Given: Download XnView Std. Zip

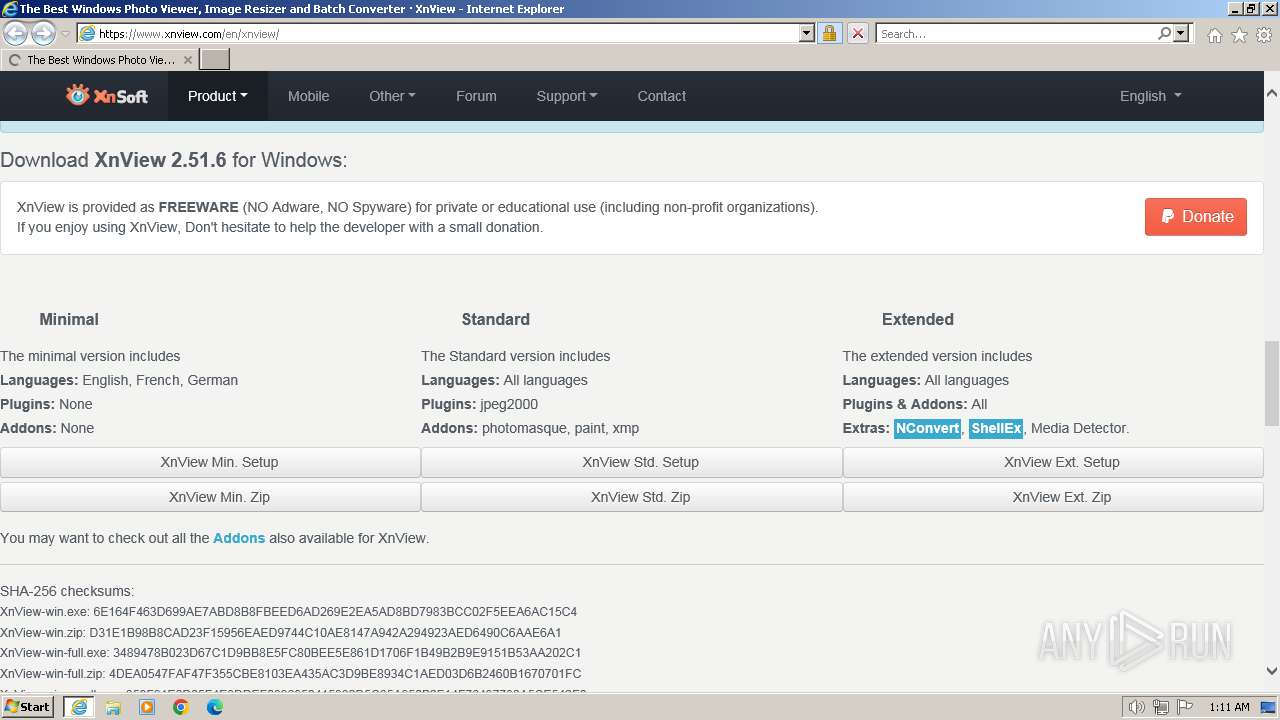Looking at the screenshot, I should (x=631, y=497).
